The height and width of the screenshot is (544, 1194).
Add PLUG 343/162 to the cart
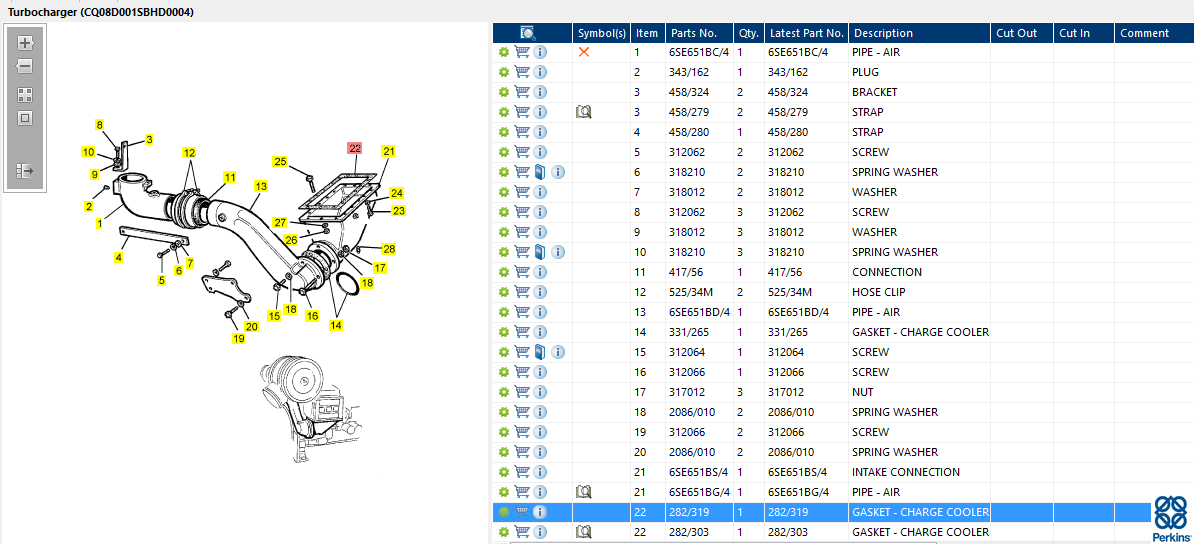pyautogui.click(x=522, y=72)
